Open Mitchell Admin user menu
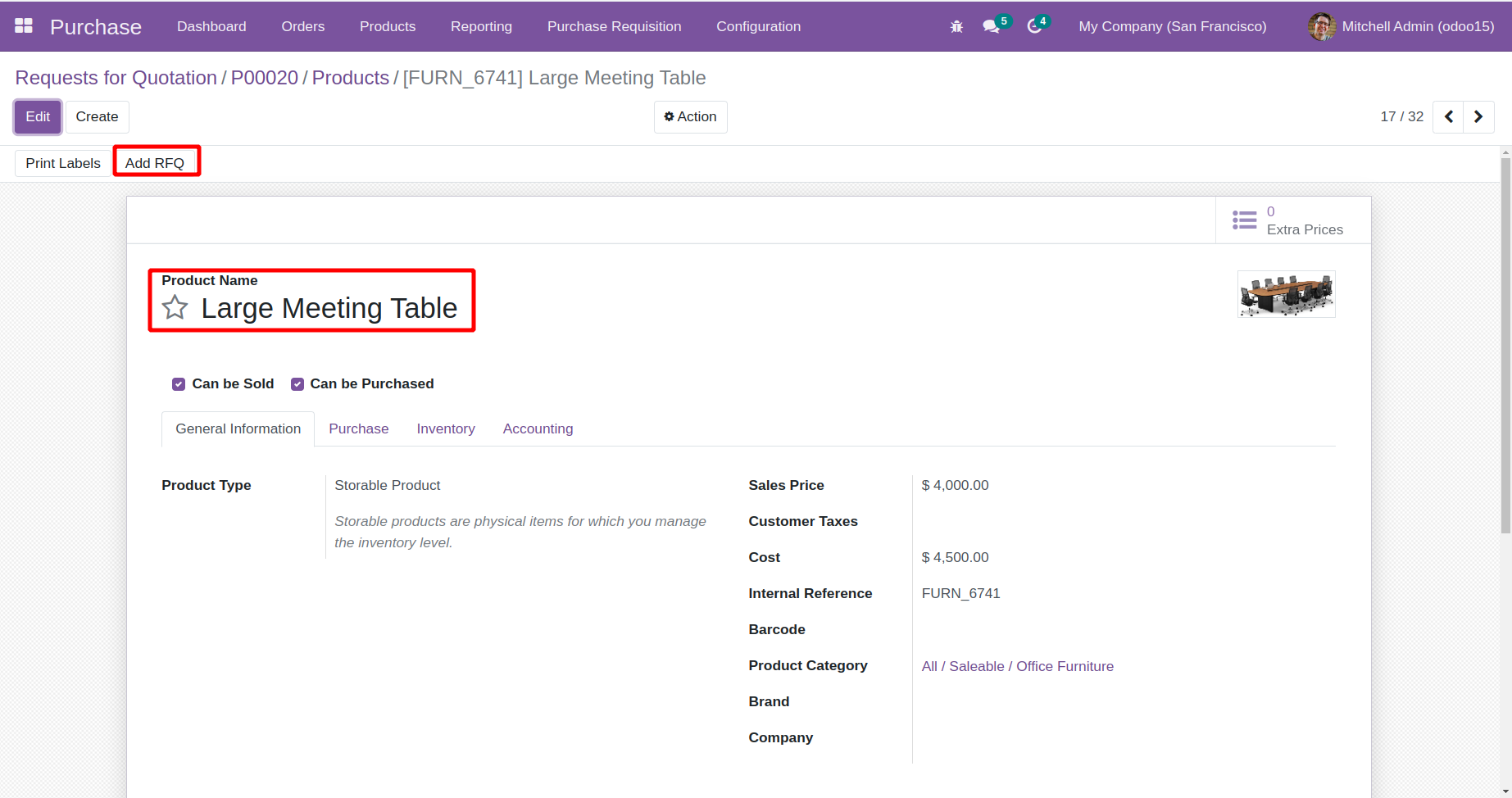The image size is (1512, 798). click(1401, 26)
